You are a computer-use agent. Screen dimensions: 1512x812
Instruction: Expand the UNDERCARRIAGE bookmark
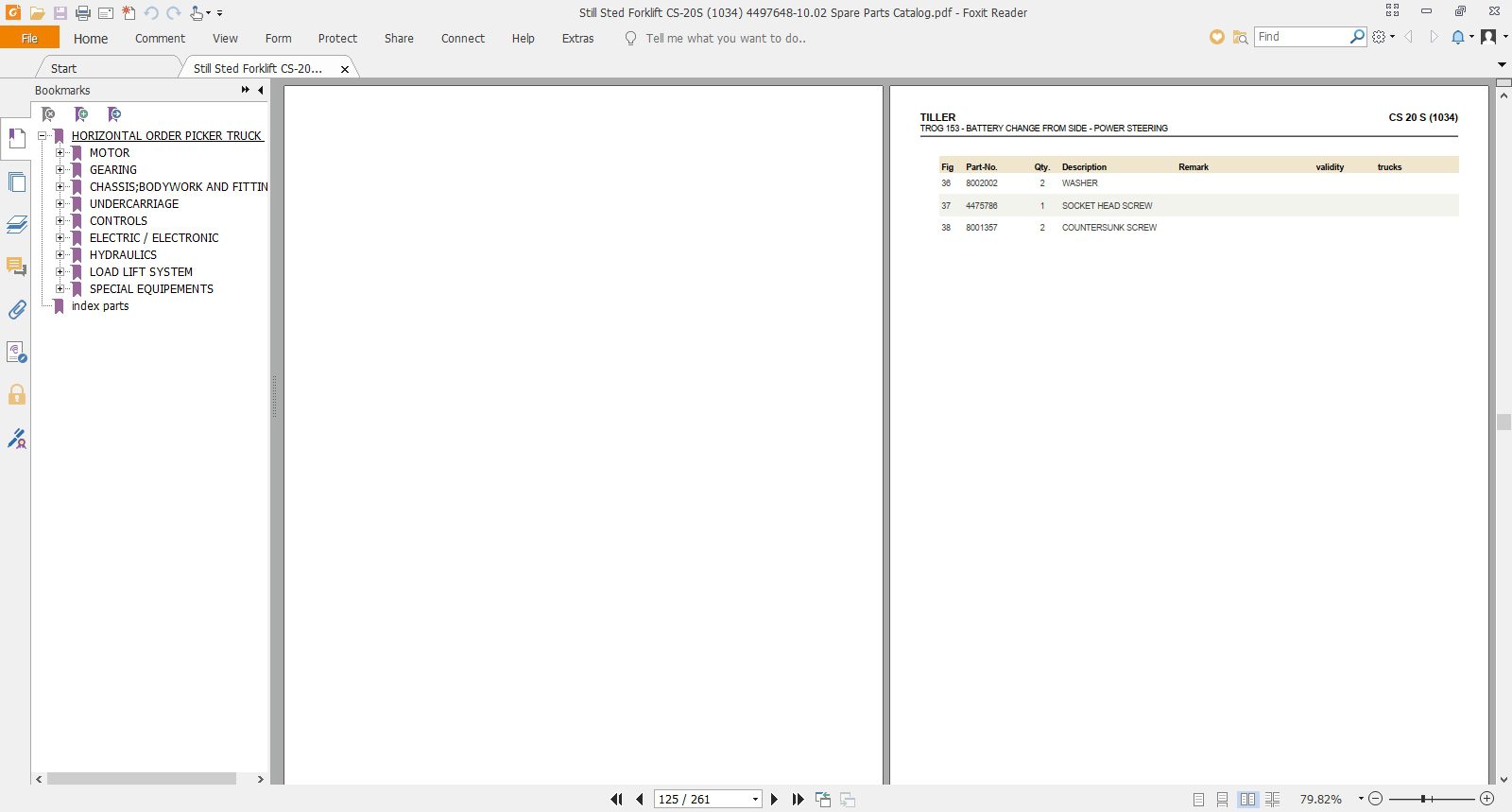(x=60, y=204)
